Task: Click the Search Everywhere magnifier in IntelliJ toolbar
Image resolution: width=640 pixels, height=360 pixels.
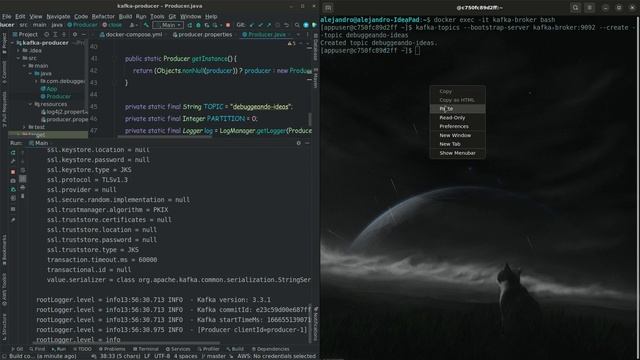Action: coord(297,25)
